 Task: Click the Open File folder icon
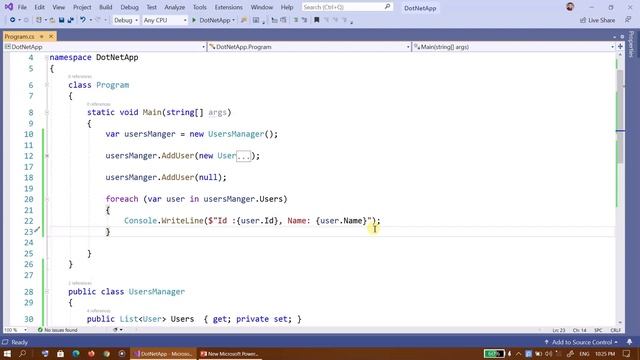(x=52, y=20)
